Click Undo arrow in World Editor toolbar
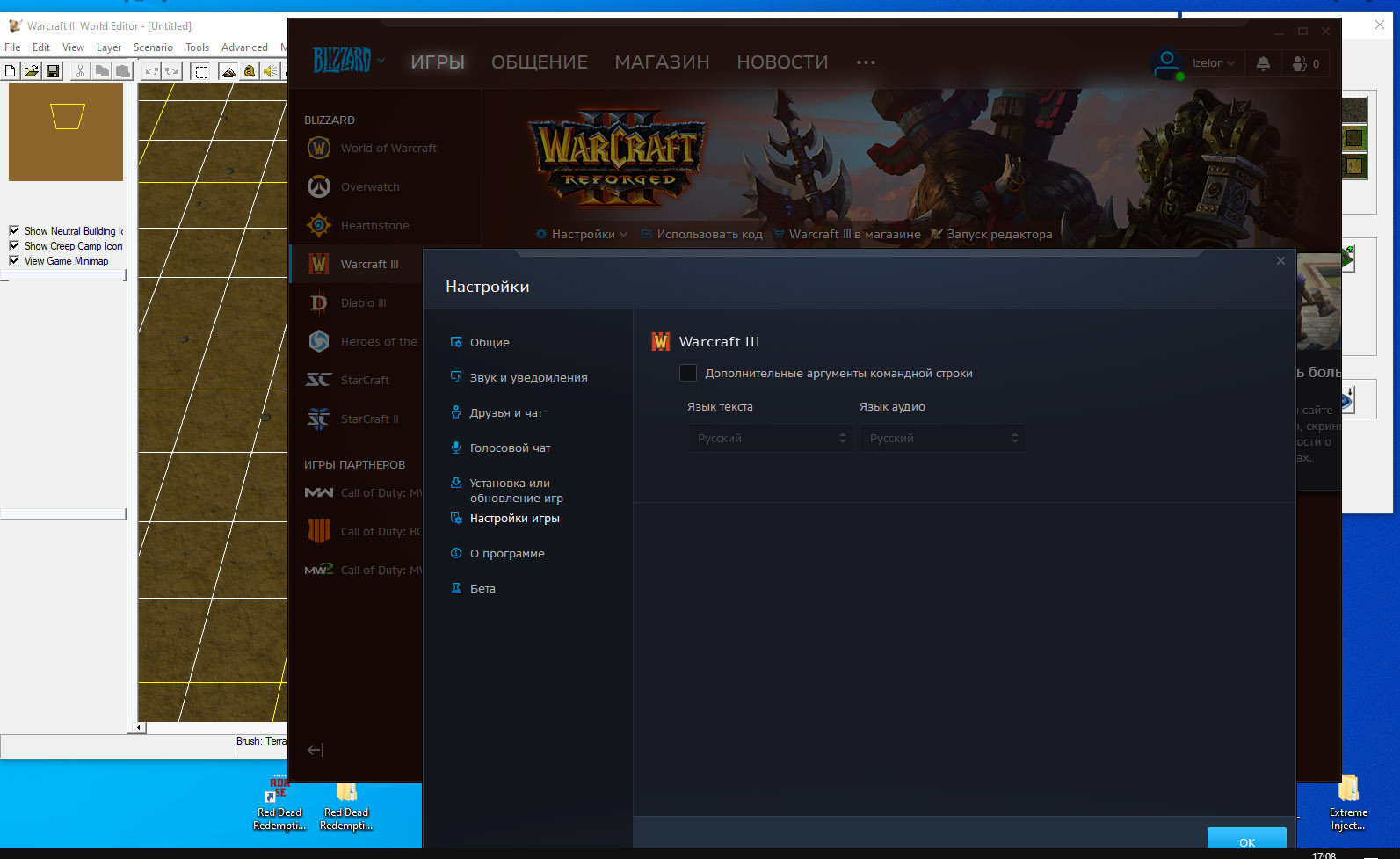Image resolution: width=1400 pixels, height=859 pixels. tap(151, 71)
